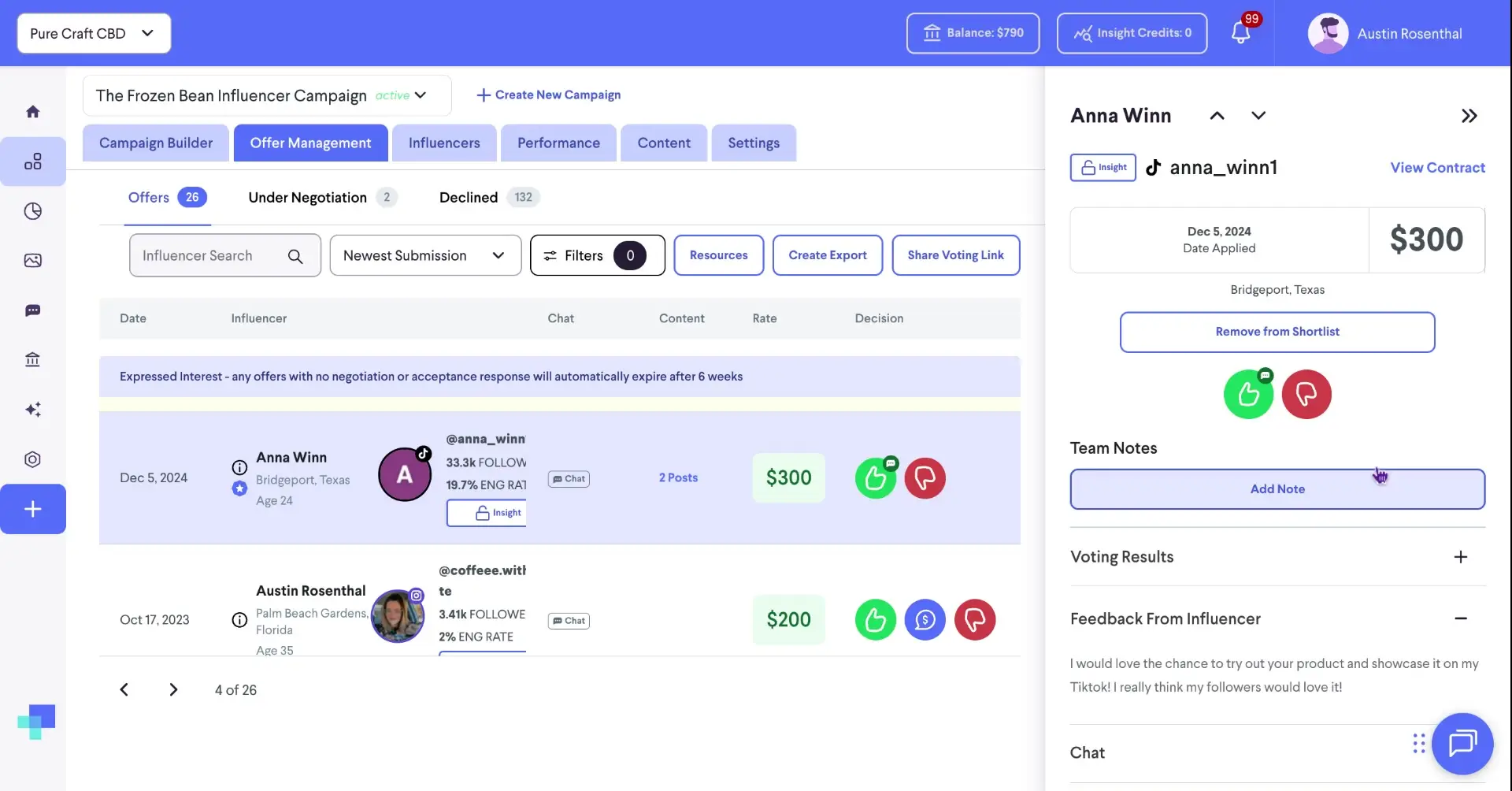Open the AI sparkles icon in sidebar
Screen dimensions: 1512x791
click(x=34, y=409)
